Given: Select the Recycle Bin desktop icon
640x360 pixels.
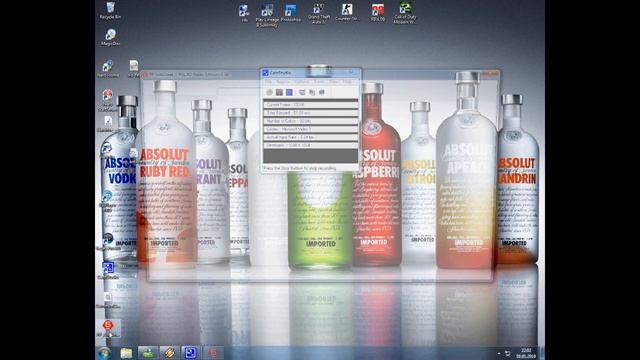Looking at the screenshot, I should click(x=110, y=11).
